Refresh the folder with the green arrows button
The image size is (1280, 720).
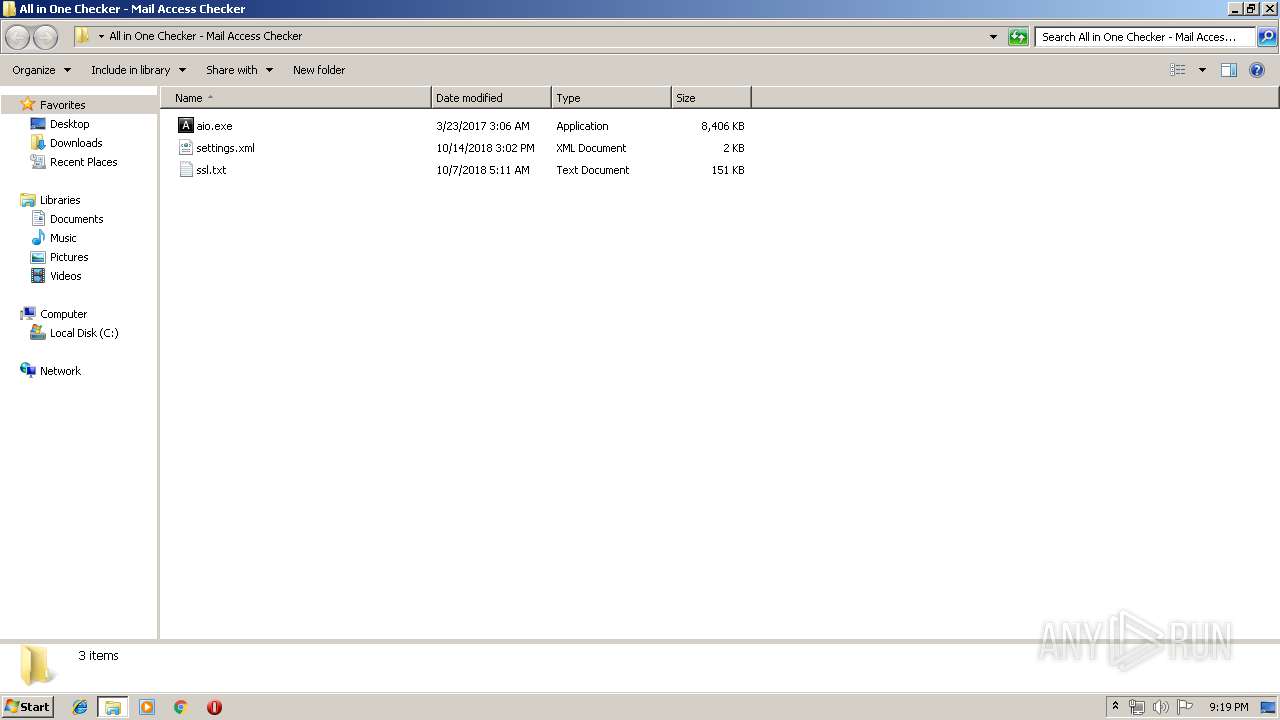tap(1018, 37)
